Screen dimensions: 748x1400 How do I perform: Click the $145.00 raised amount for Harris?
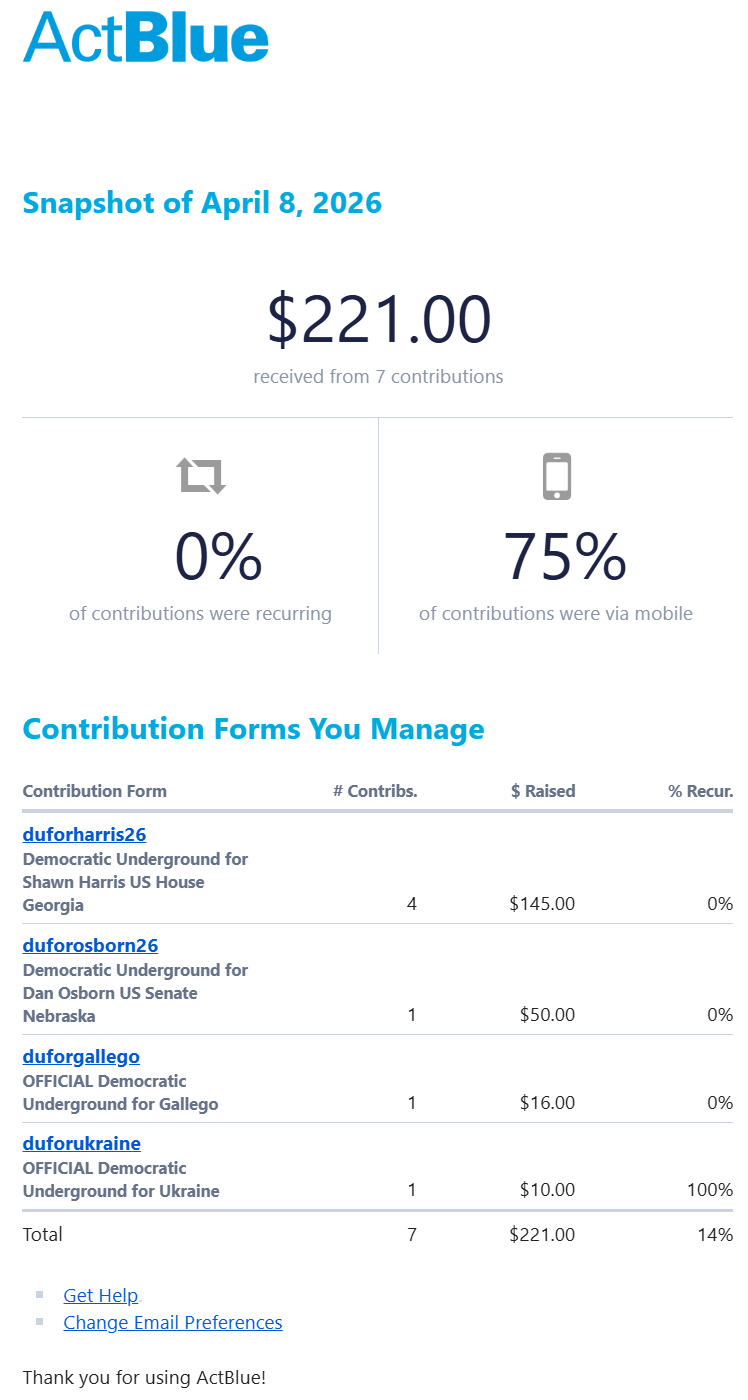[542, 904]
